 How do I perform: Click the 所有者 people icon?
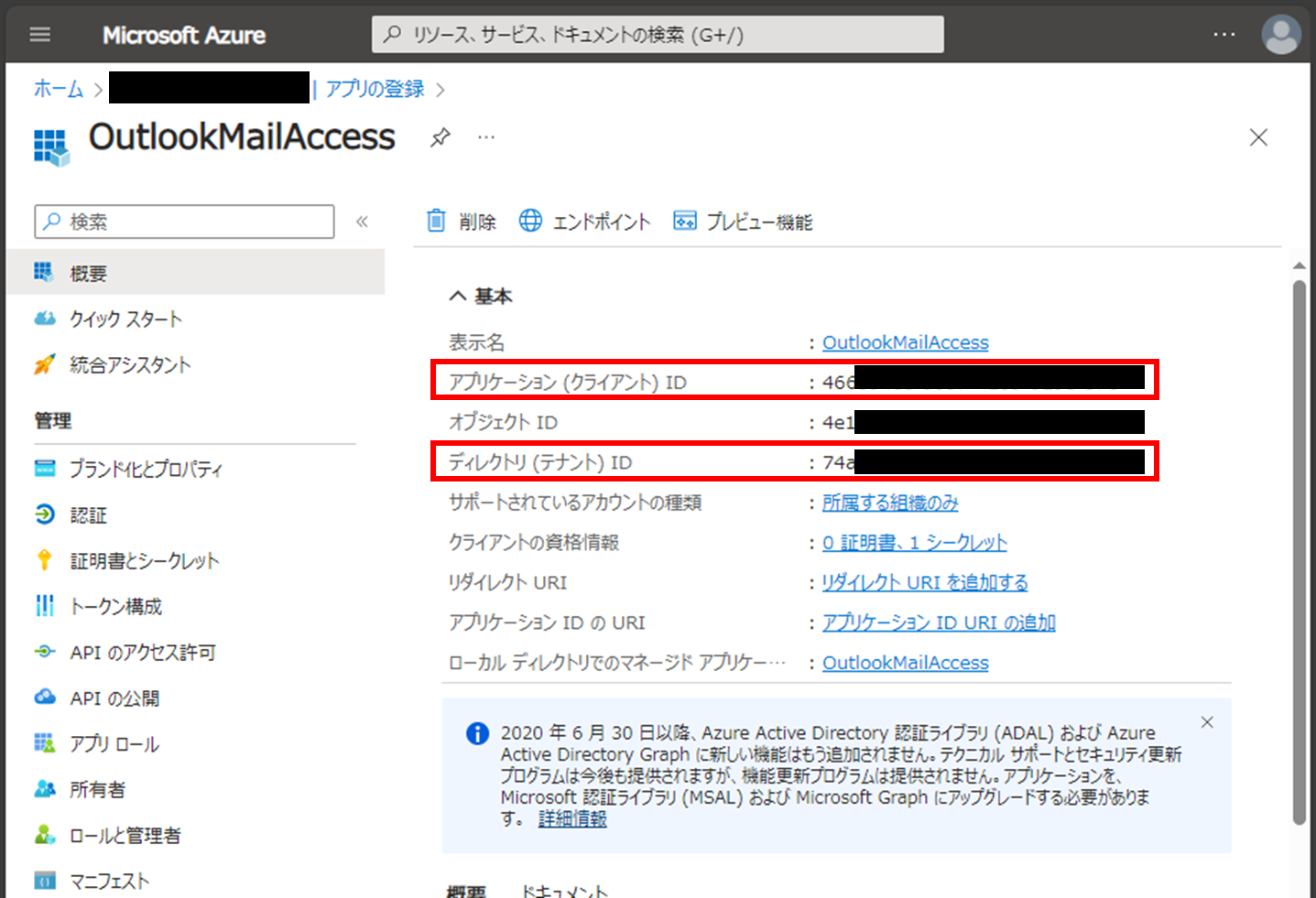45,788
